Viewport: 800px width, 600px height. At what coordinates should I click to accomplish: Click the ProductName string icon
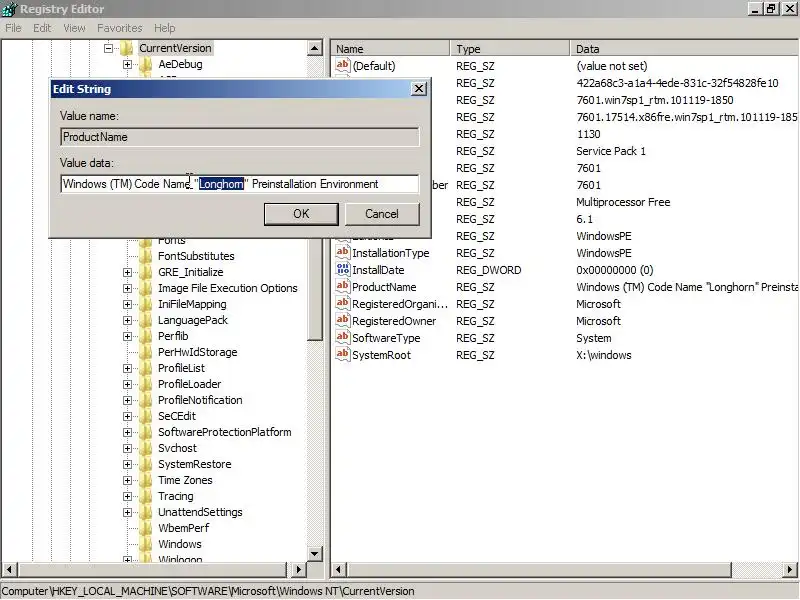click(x=342, y=286)
